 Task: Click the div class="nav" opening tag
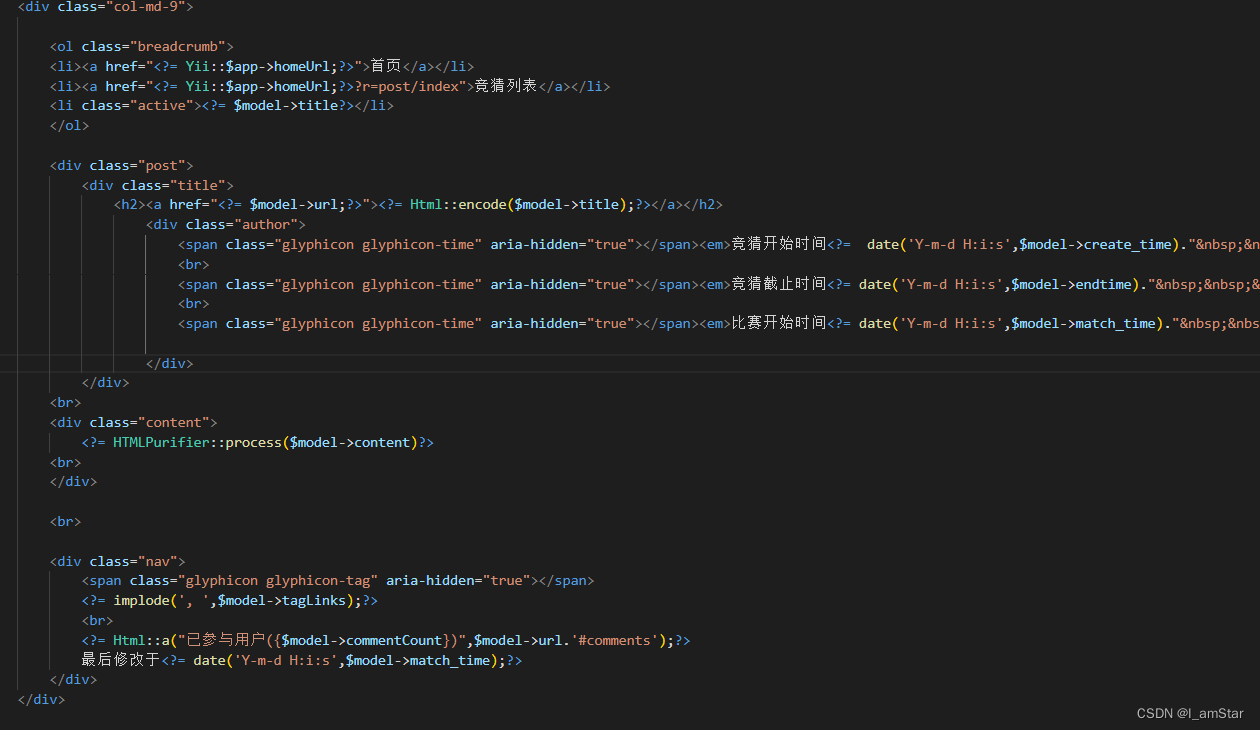click(118, 561)
